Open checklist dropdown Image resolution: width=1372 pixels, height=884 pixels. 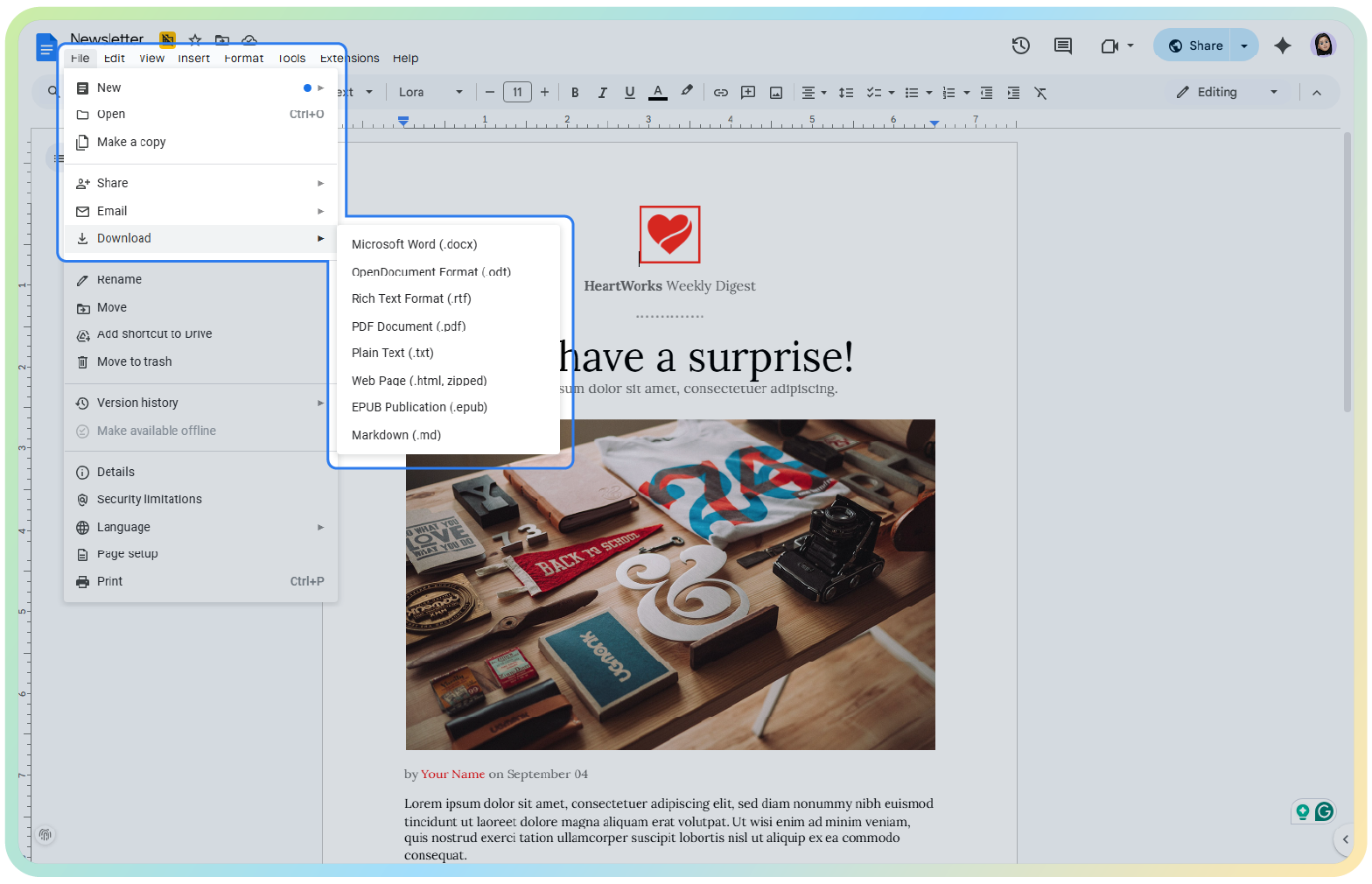click(880, 93)
